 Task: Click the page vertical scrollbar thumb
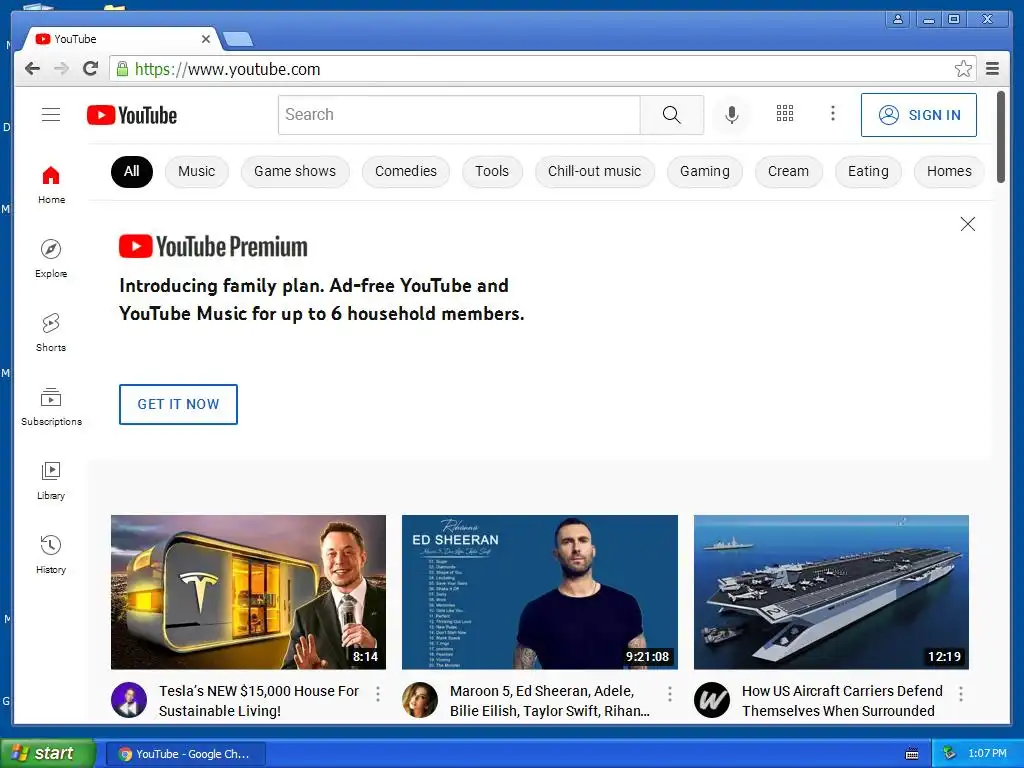(x=1000, y=137)
